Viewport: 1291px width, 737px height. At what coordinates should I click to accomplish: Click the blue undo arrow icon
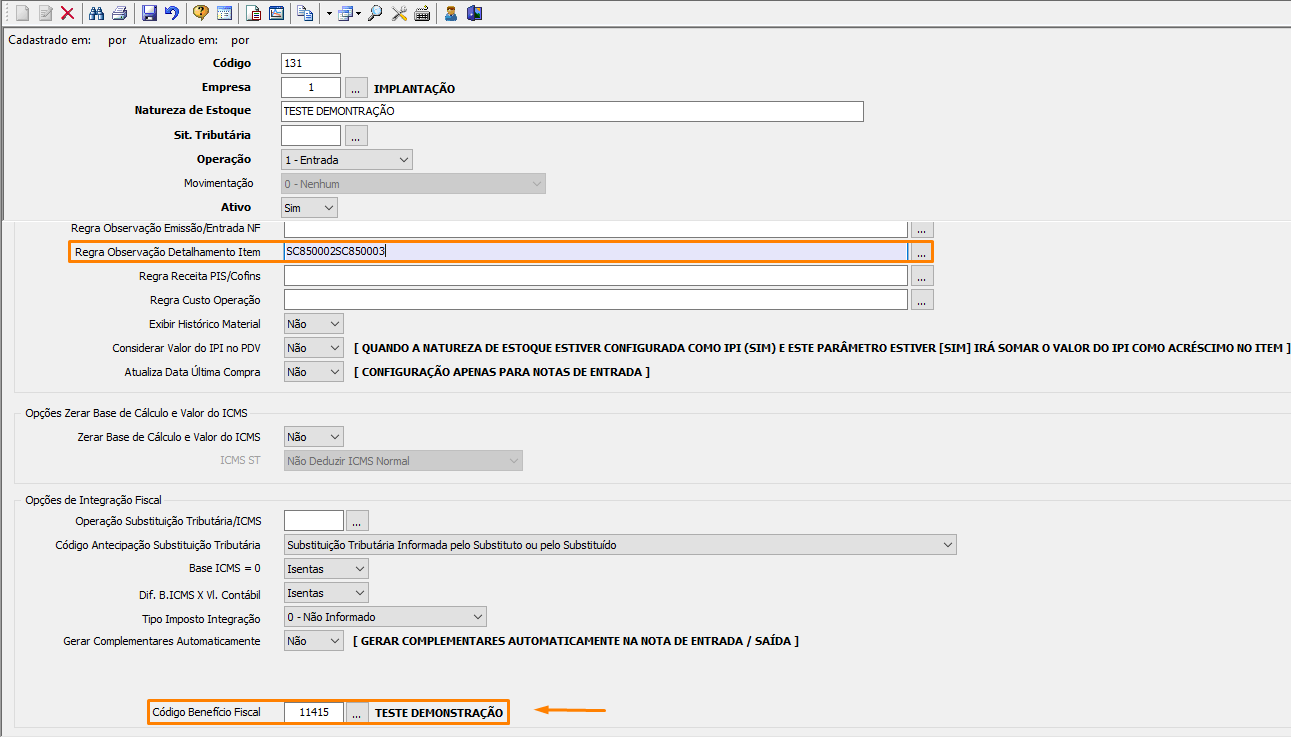click(172, 13)
